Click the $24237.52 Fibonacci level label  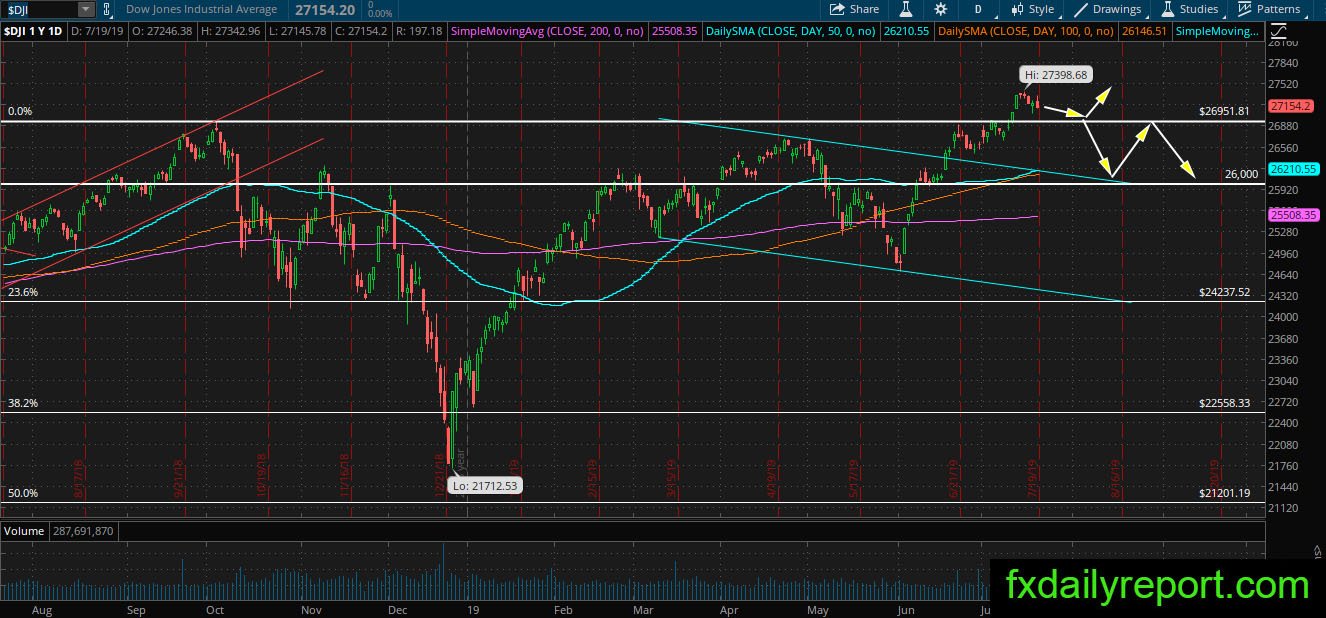point(1224,292)
